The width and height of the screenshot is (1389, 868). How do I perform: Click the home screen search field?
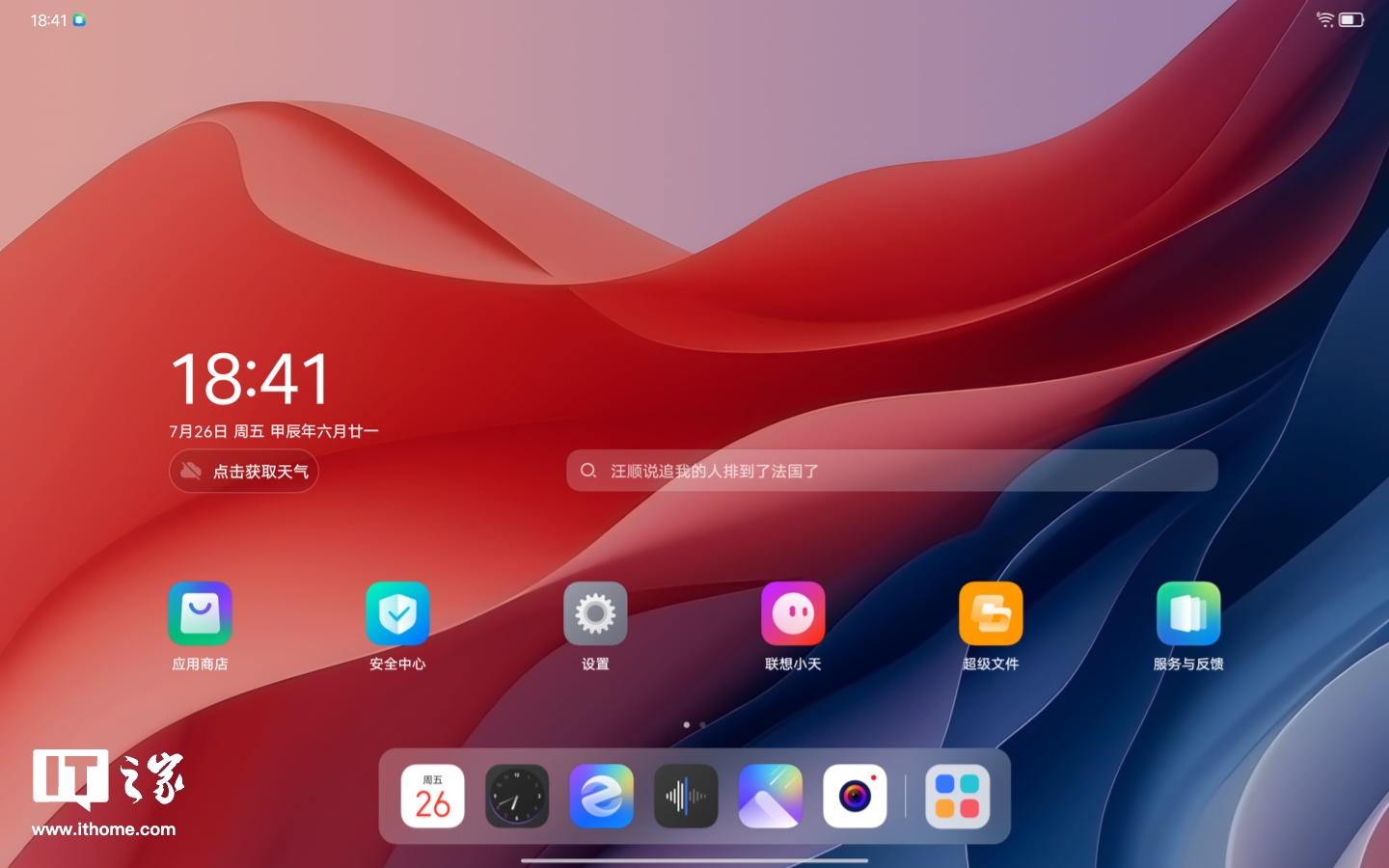[891, 471]
